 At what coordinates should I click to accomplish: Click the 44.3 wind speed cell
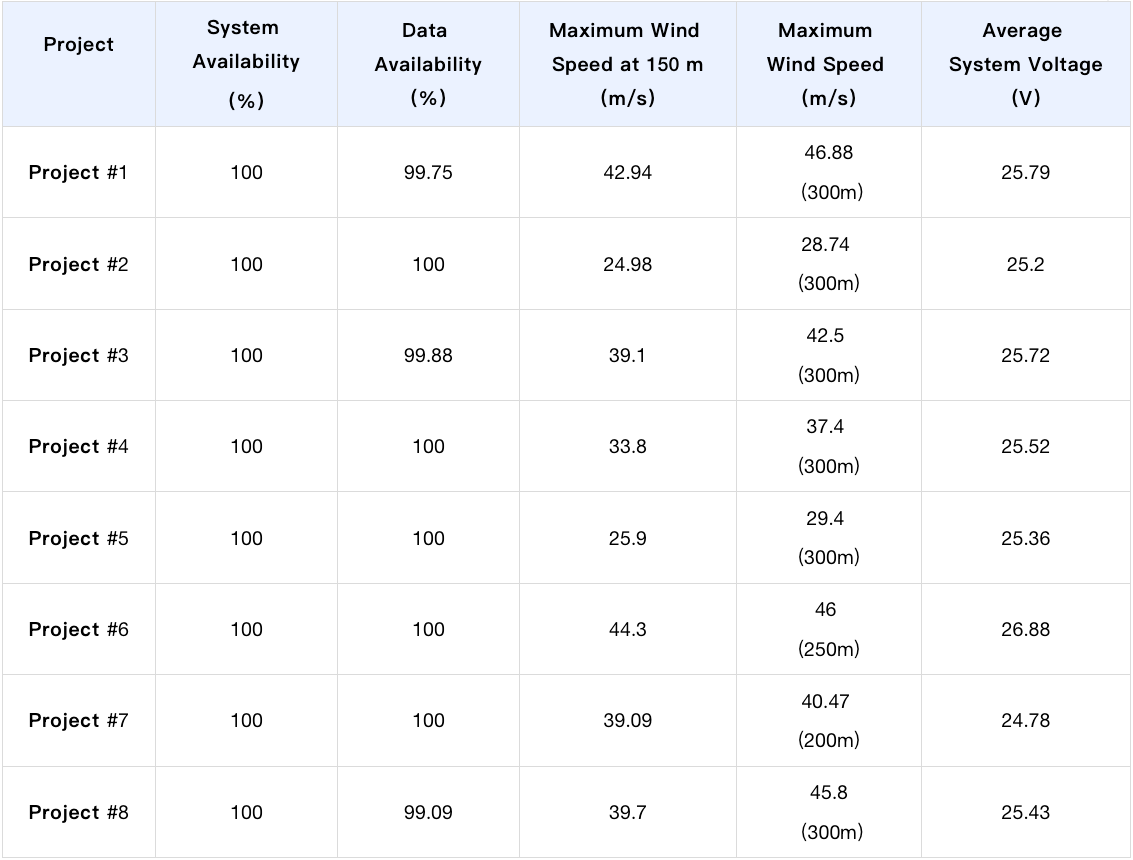pos(627,629)
